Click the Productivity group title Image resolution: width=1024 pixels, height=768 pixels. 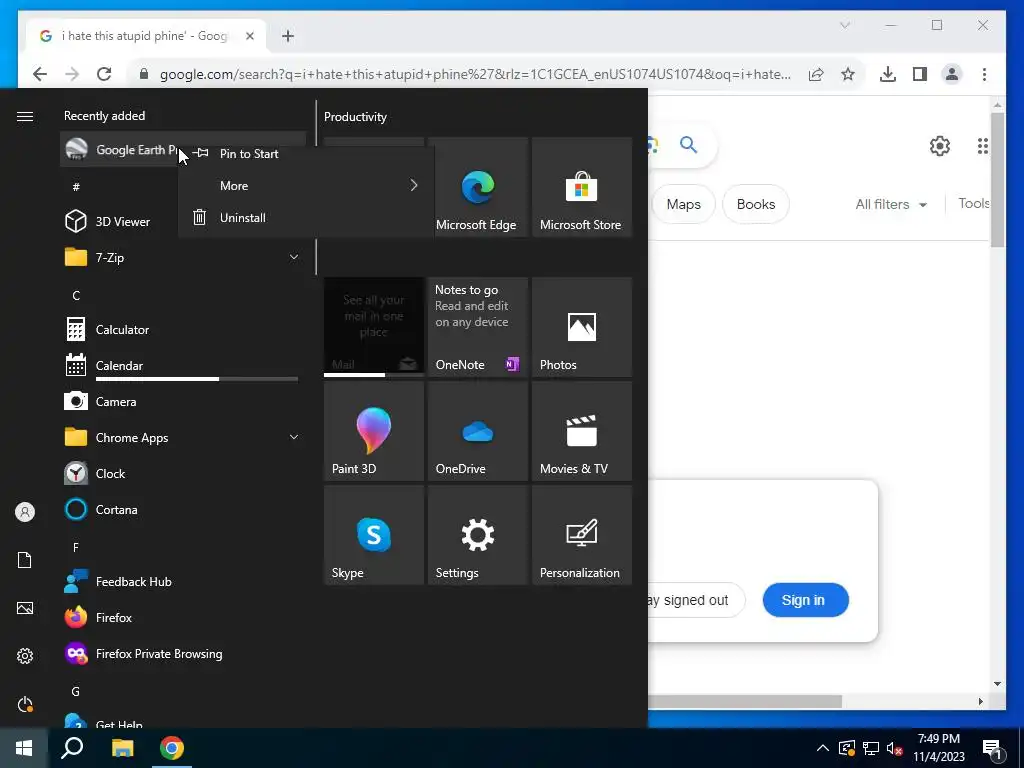pyautogui.click(x=355, y=117)
